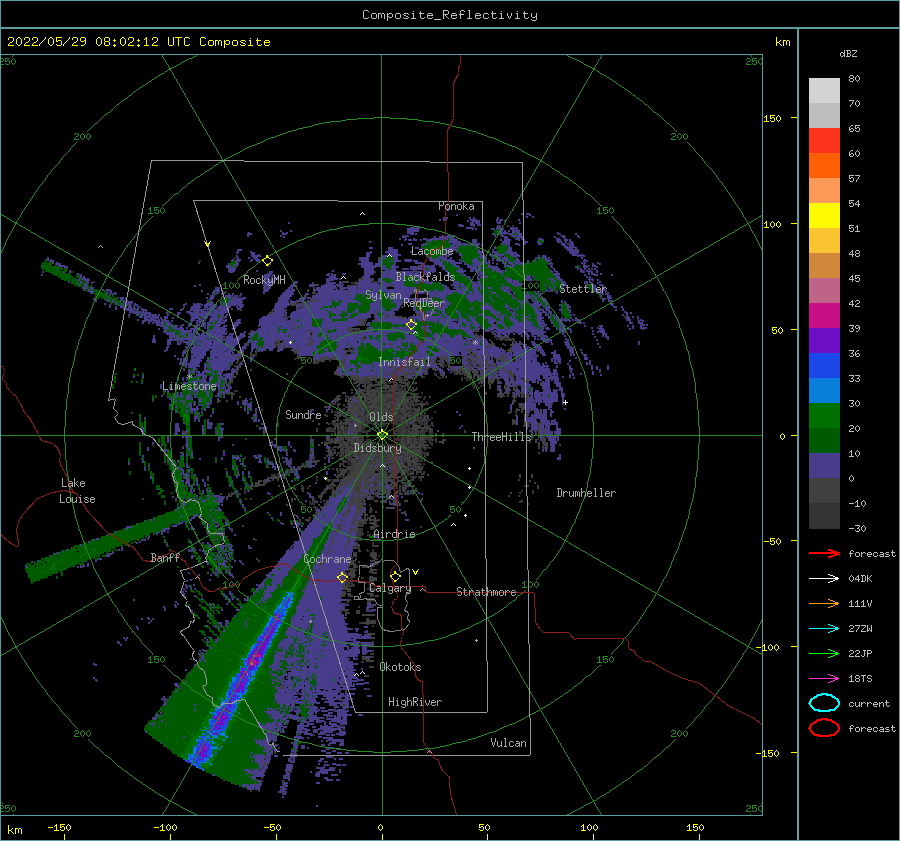Click the Sylvan label

383,295
